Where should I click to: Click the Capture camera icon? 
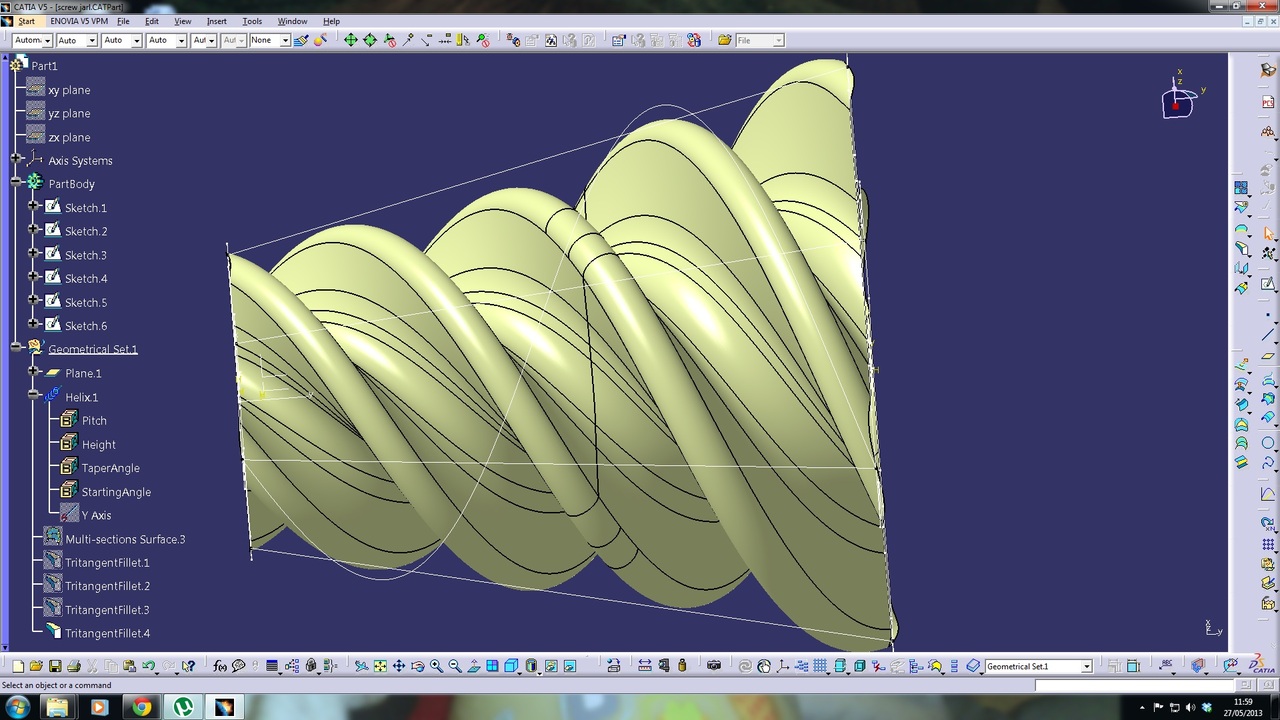point(714,666)
